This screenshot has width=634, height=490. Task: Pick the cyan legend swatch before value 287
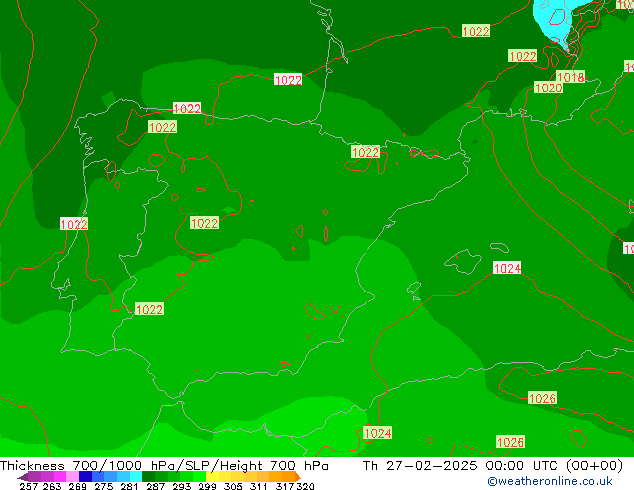point(136,477)
